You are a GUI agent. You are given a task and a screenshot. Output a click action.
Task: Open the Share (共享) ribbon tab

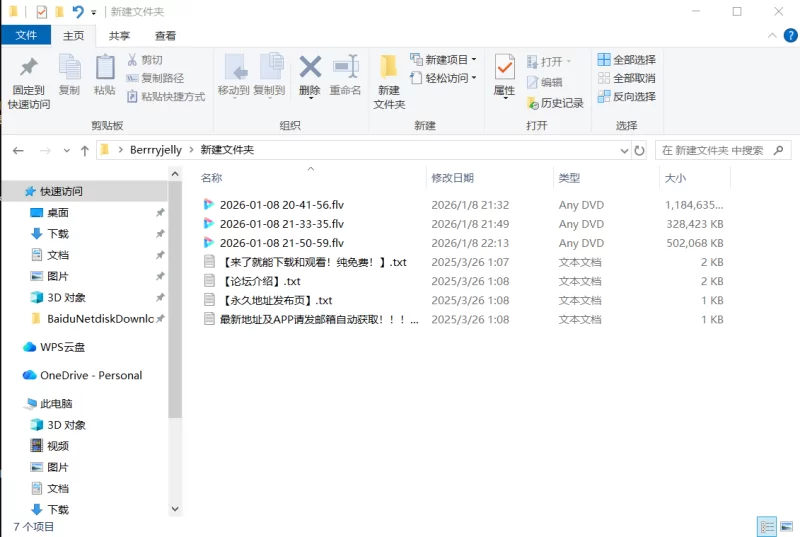tap(119, 35)
